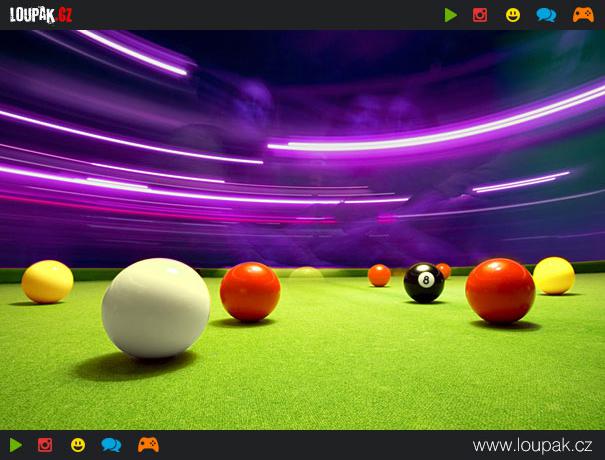The height and width of the screenshot is (460, 605).
Task: Click the large white cue ball
Action: [x=155, y=307]
